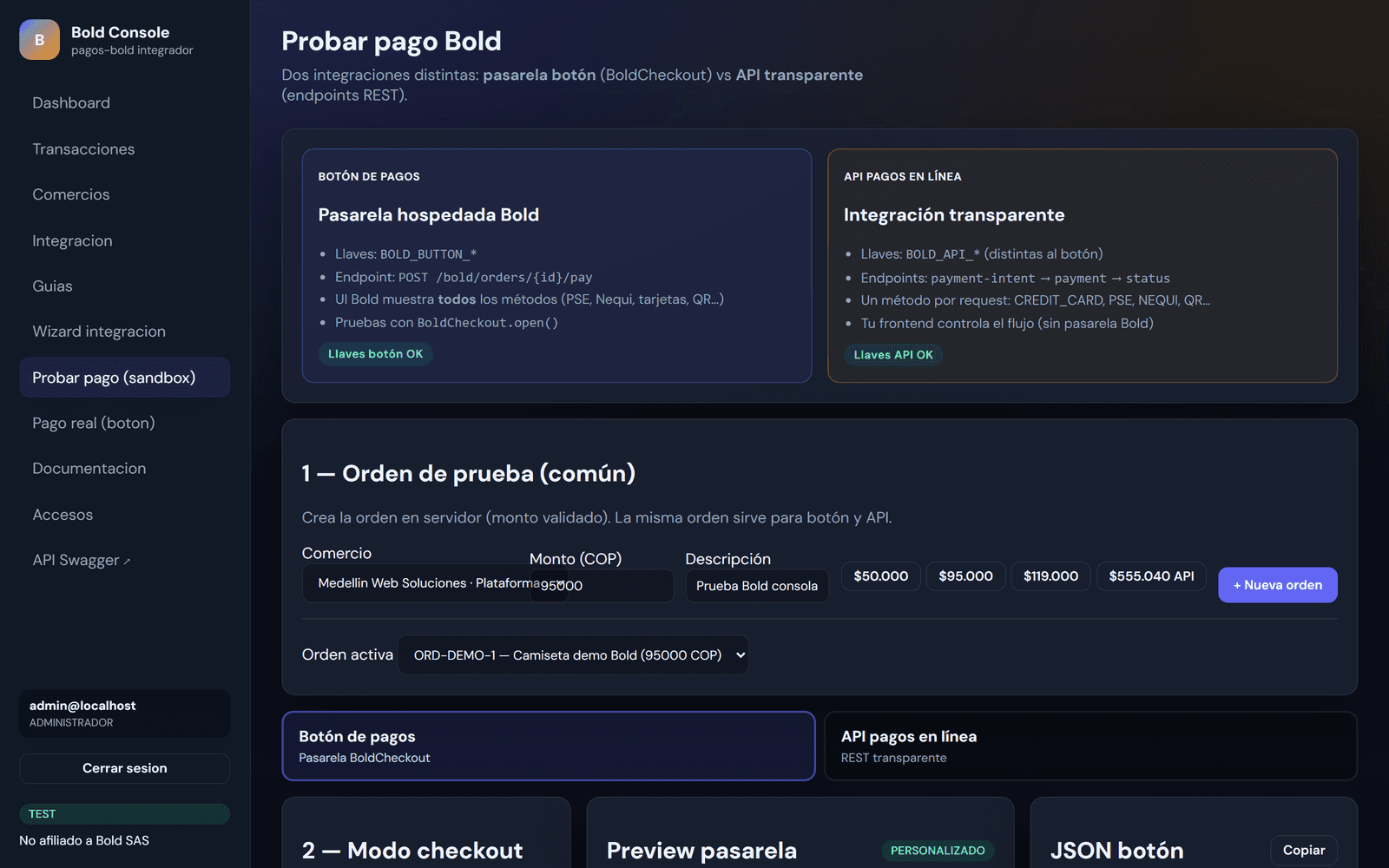The width and height of the screenshot is (1389, 868).
Task: Click the TEST environment badge
Action: coord(124,813)
